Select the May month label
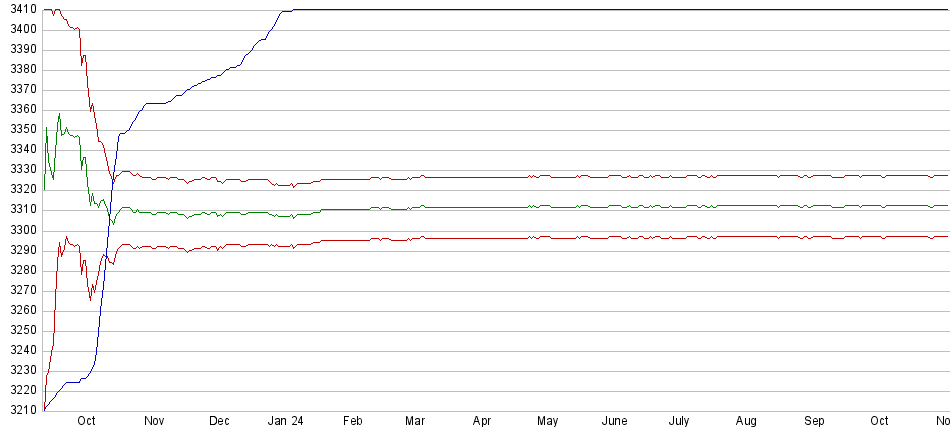 click(547, 422)
